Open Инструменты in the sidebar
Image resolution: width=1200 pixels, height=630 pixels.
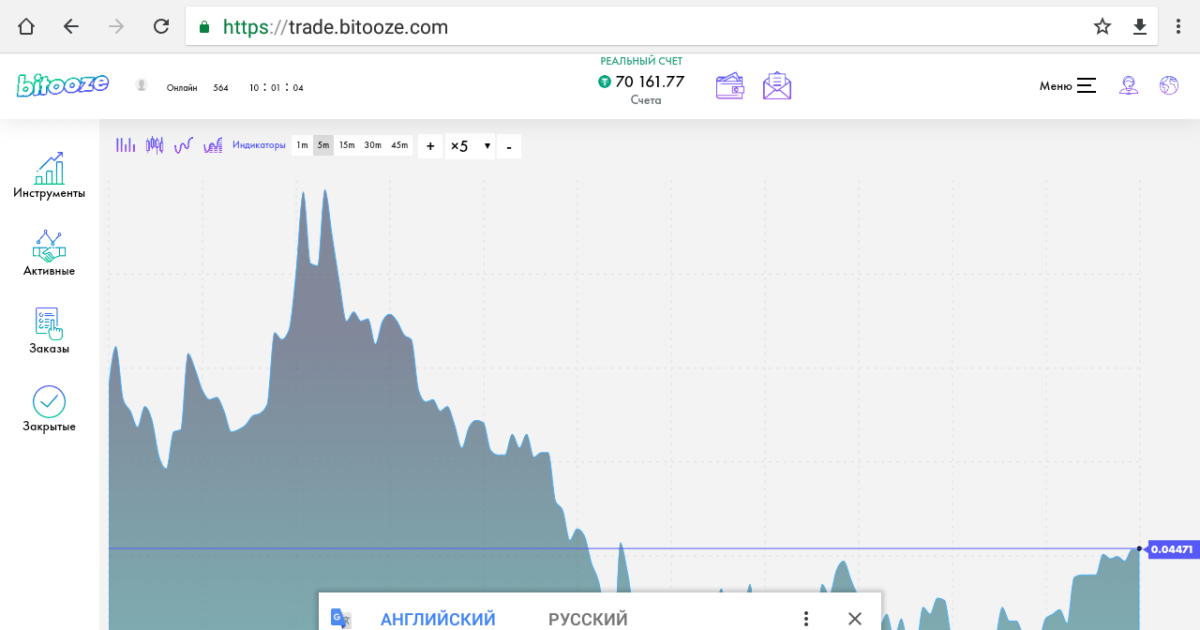pos(49,175)
